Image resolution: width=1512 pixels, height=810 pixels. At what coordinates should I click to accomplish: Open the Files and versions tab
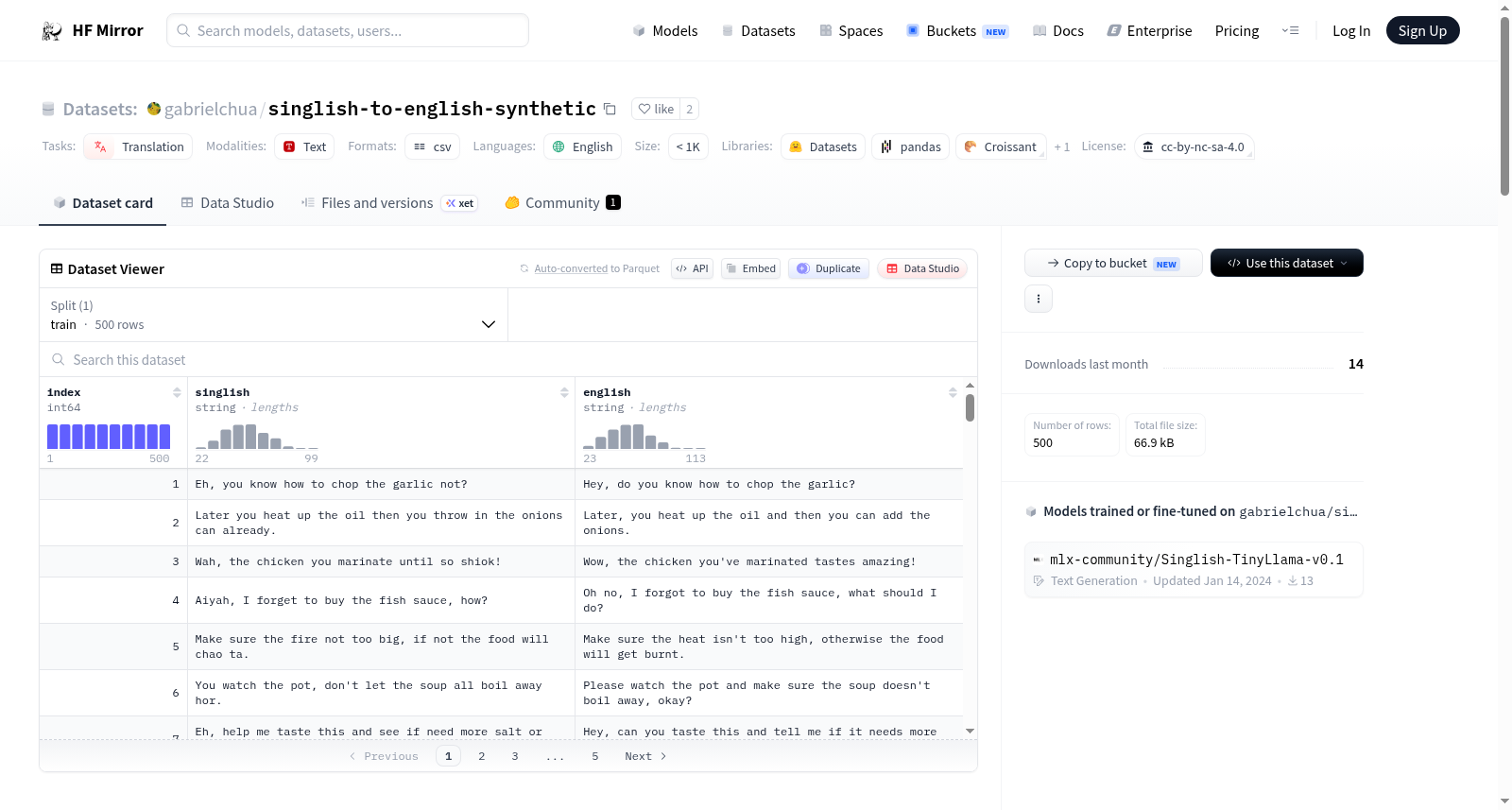click(x=388, y=203)
